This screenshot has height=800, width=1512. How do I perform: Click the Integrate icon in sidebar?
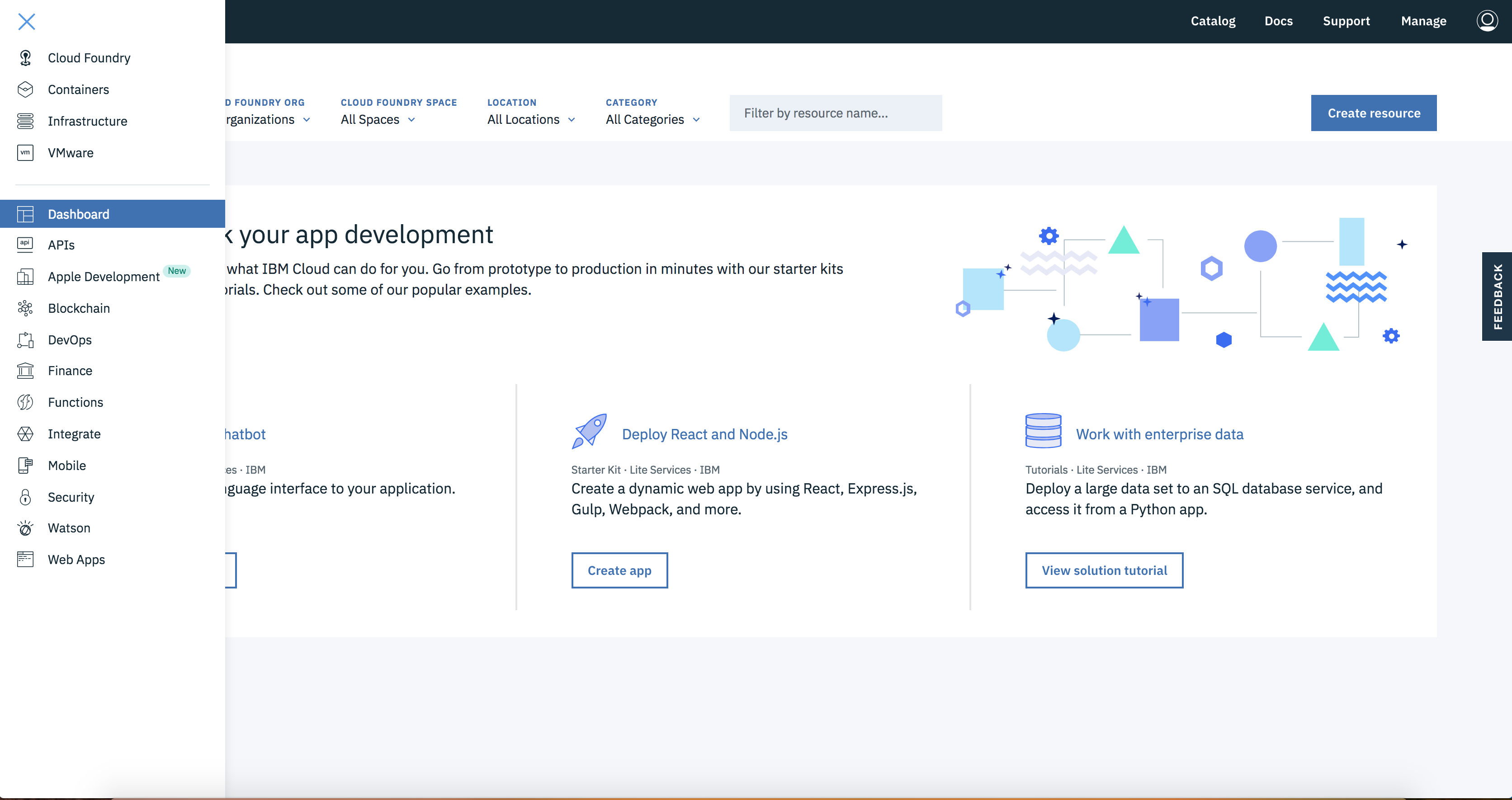point(25,434)
